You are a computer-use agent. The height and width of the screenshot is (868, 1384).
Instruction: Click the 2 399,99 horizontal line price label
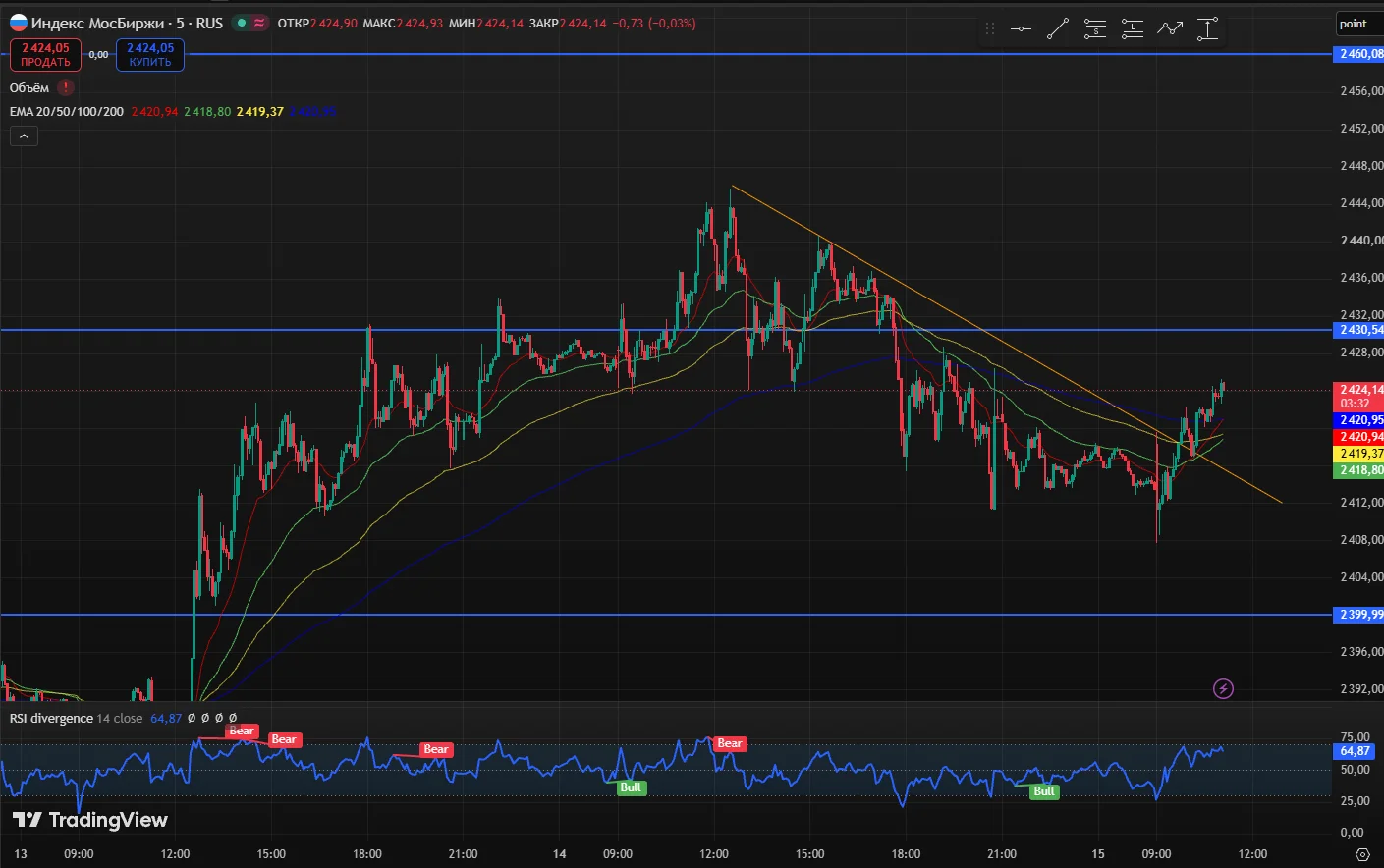pyautogui.click(x=1359, y=615)
